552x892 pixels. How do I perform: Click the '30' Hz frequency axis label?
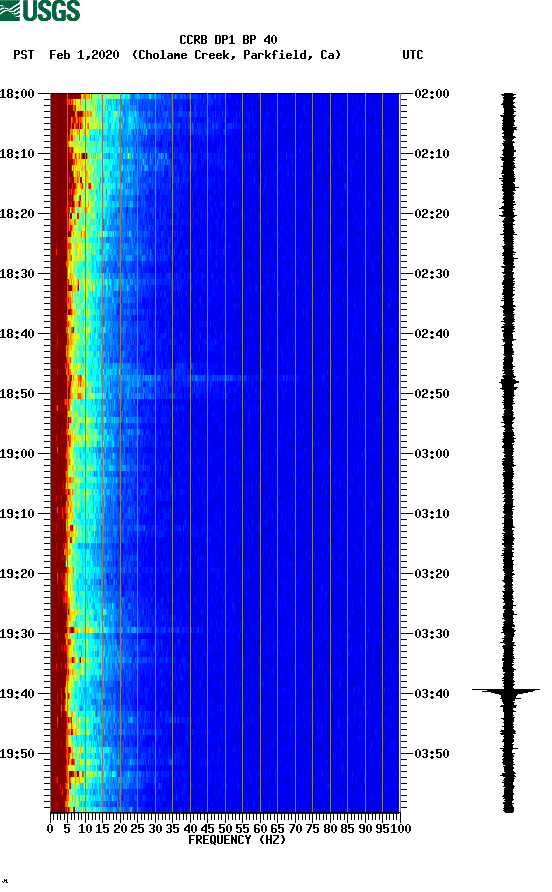point(155,829)
